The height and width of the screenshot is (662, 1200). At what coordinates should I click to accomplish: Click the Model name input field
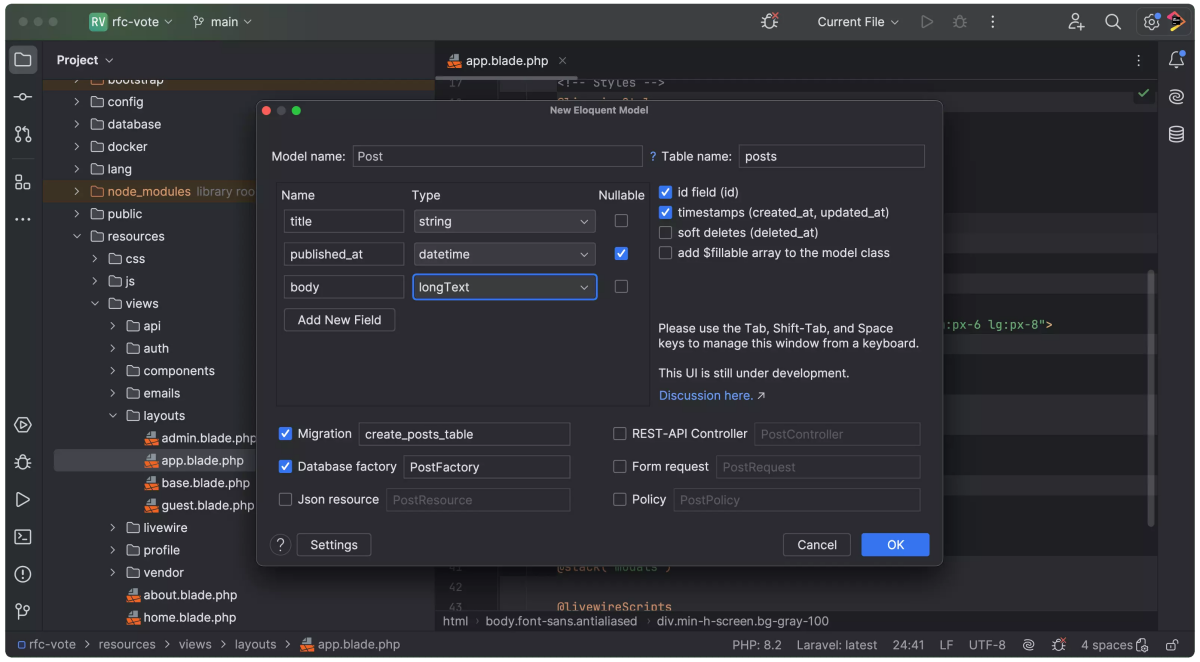pyautogui.click(x=497, y=156)
